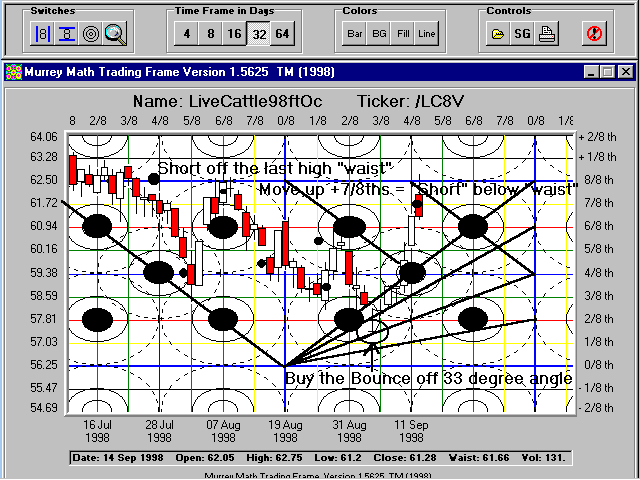Click the 'Ticker: /LC8V' label
Screen dimensions: 640x480
tap(410, 101)
